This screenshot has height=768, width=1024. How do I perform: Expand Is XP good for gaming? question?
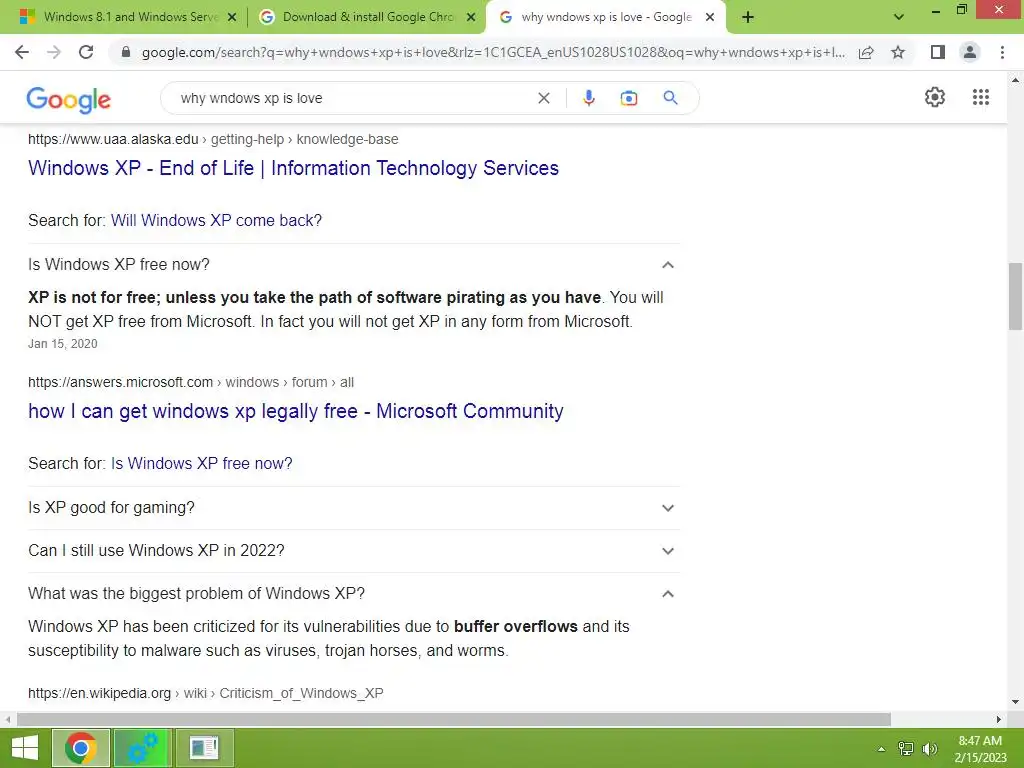pos(353,507)
